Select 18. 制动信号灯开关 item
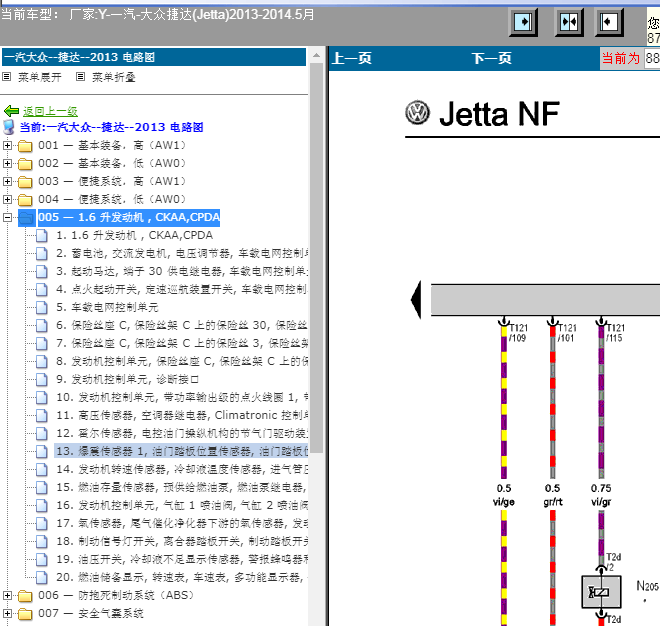Viewport: 660px width, 626px height. 182,541
